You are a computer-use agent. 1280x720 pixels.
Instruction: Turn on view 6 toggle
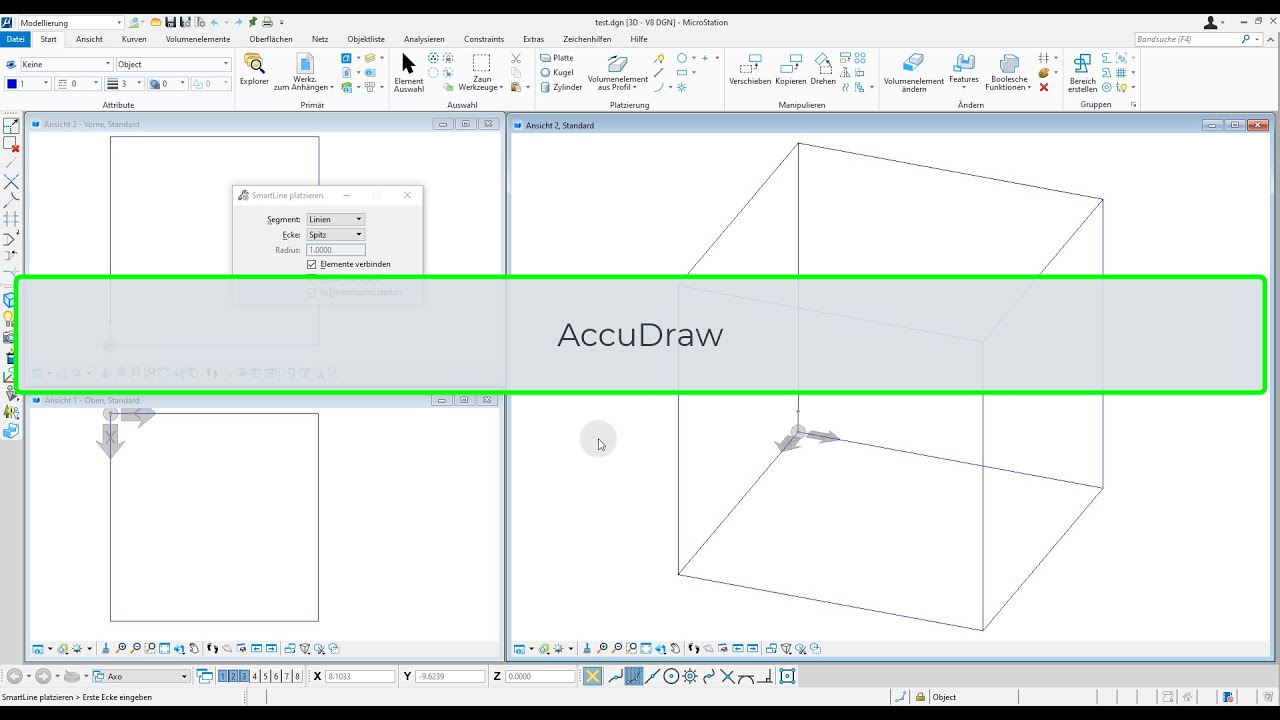pos(276,676)
